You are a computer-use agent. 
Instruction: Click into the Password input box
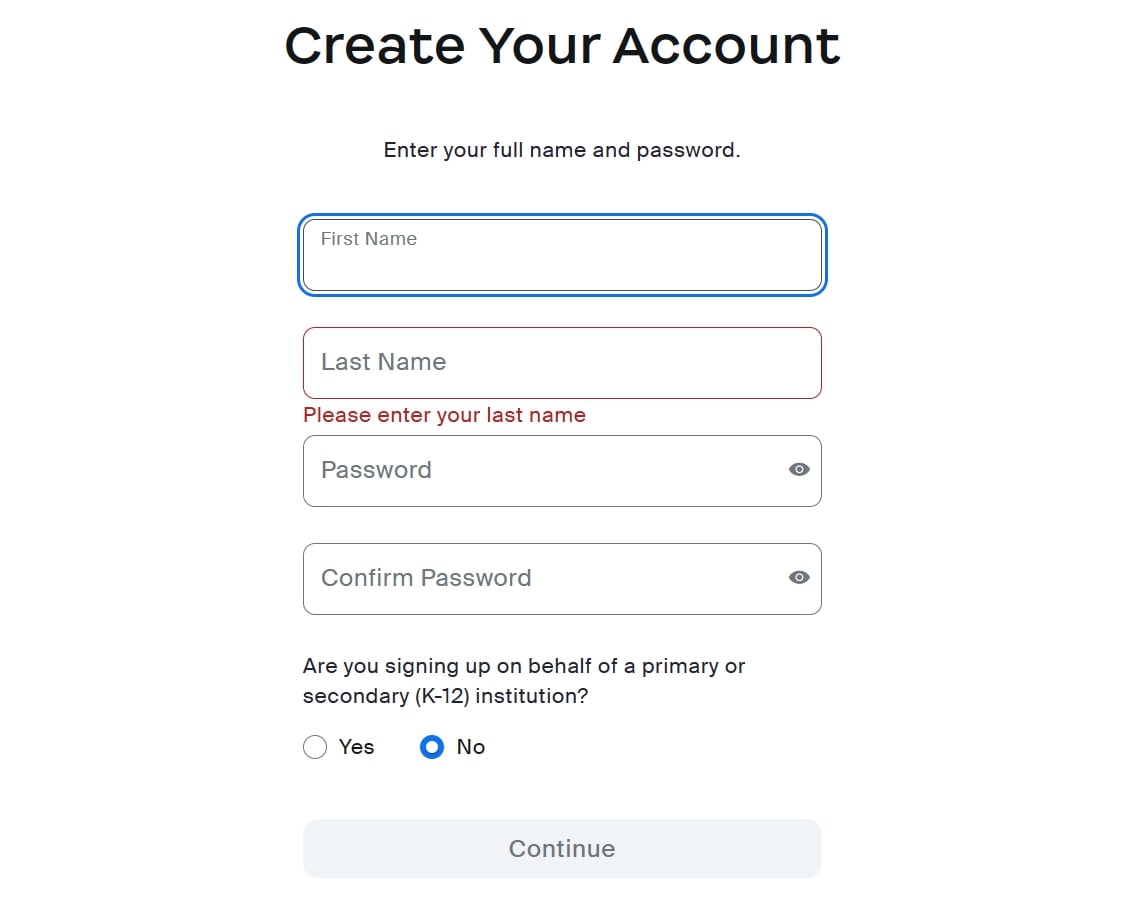tap(562, 471)
